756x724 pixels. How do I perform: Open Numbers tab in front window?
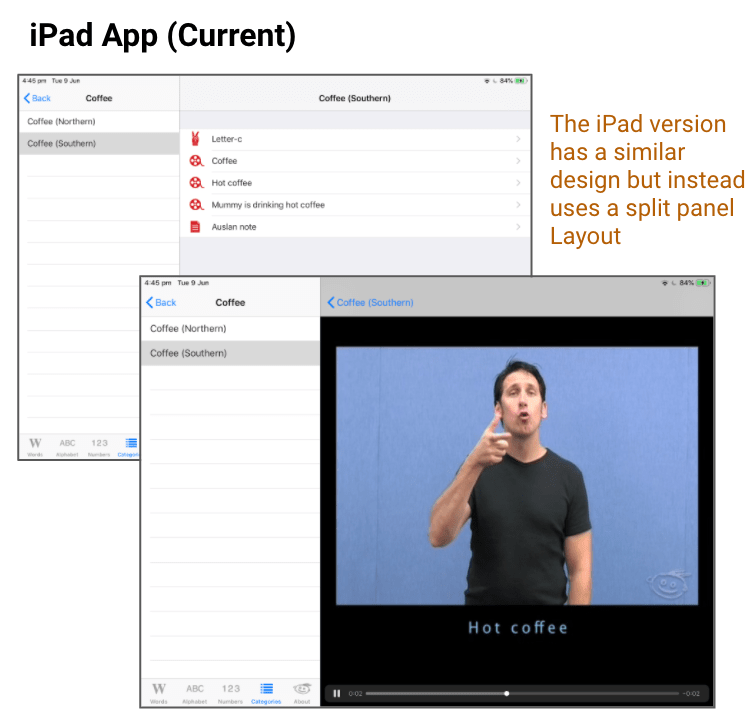pyautogui.click(x=230, y=693)
